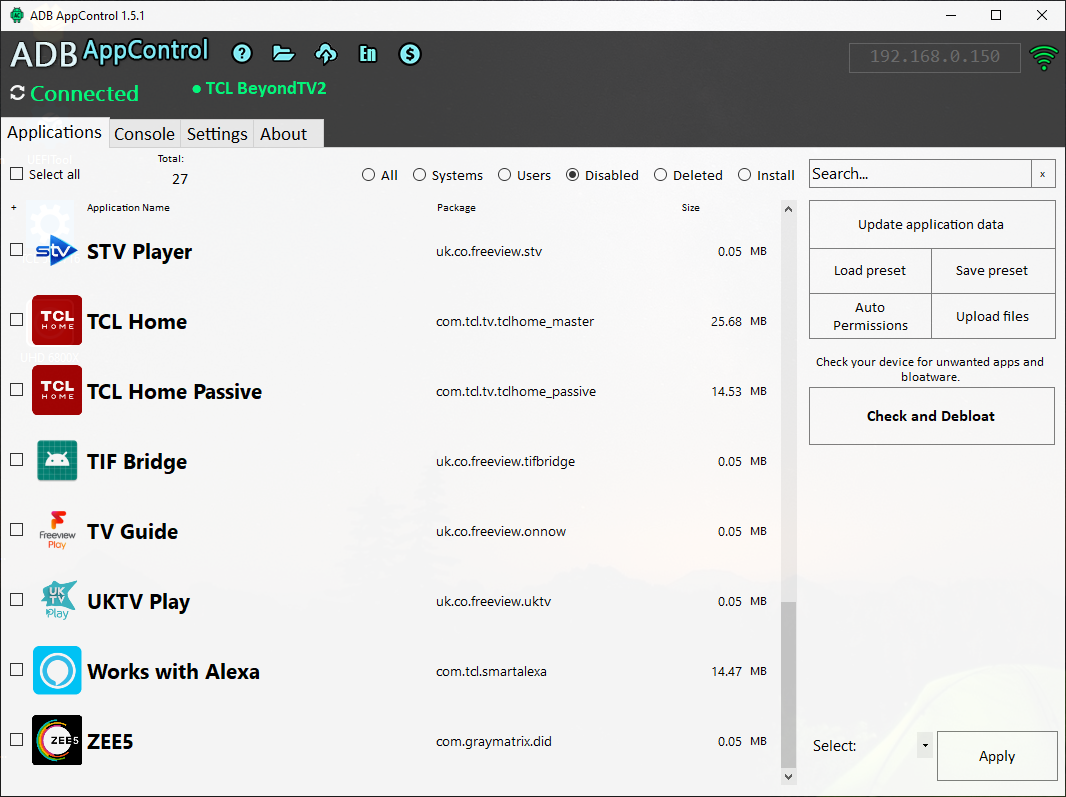Click Update application data button
This screenshot has height=797, width=1066.
point(931,224)
